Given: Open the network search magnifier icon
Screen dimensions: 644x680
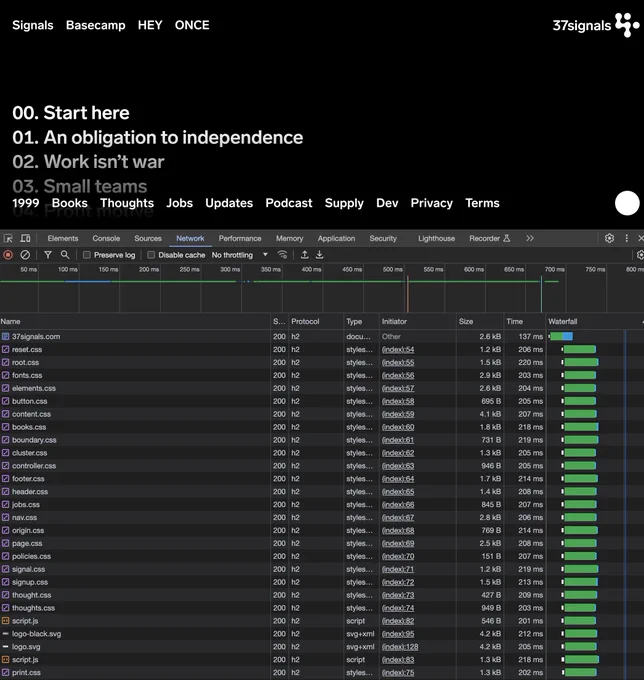Looking at the screenshot, I should [65, 255].
